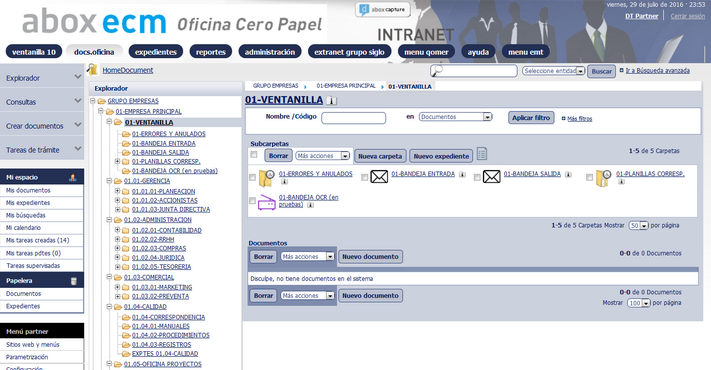711x370 pixels.
Task: Open the administración menu
Action: 270,52
